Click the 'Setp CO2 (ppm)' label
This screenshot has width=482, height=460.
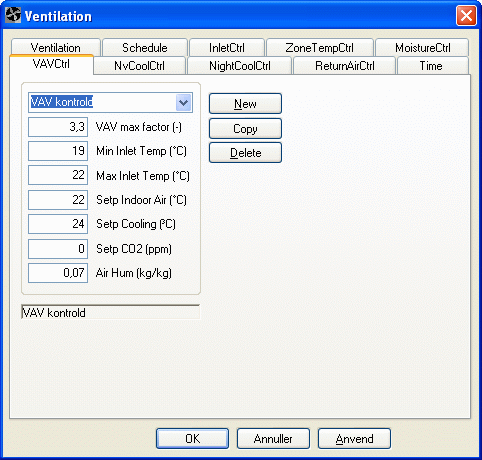coord(134,249)
